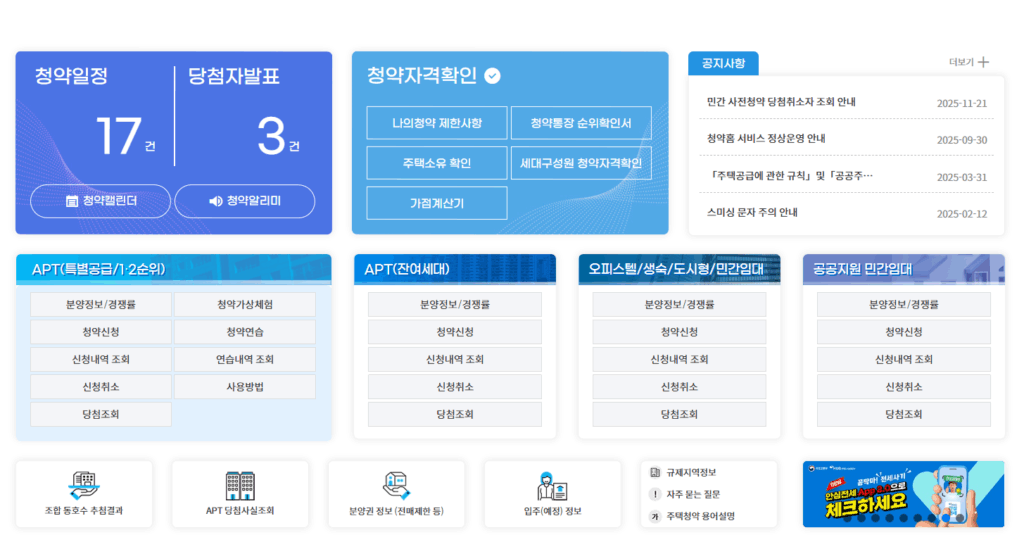1024x554 pixels.
Task: Open 분양정보/경쟁률 under 공공지원 민간임대
Action: tap(904, 304)
